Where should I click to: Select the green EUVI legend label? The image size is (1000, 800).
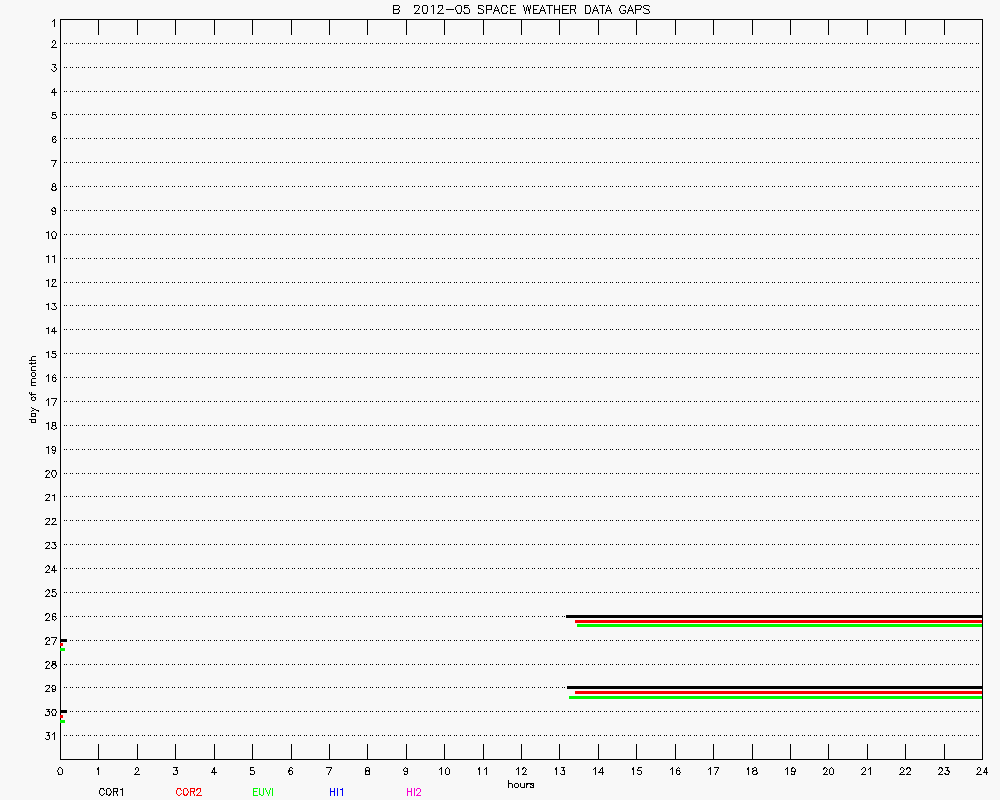(x=264, y=792)
